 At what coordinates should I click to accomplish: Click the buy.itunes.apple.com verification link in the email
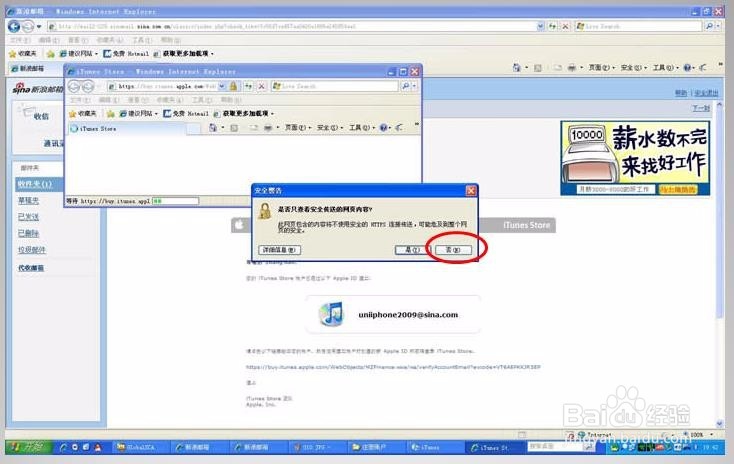[393, 367]
